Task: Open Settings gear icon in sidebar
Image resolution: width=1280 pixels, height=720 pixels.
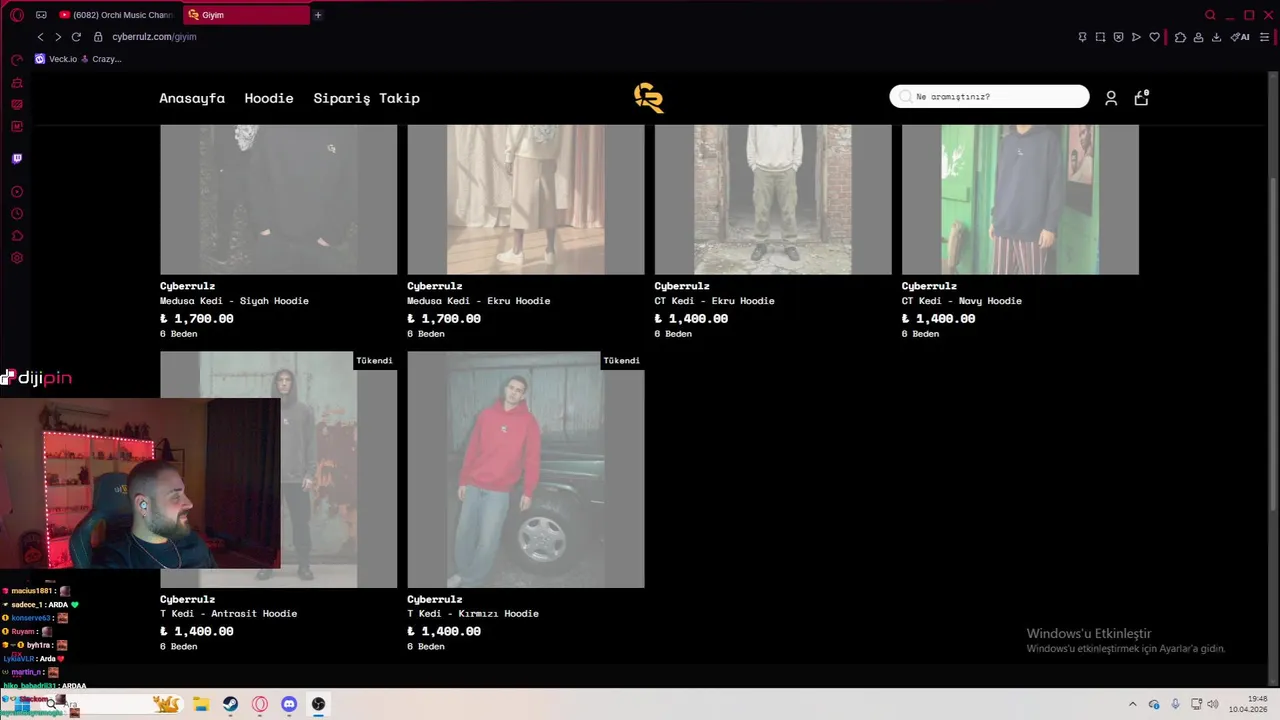Action: [17, 258]
